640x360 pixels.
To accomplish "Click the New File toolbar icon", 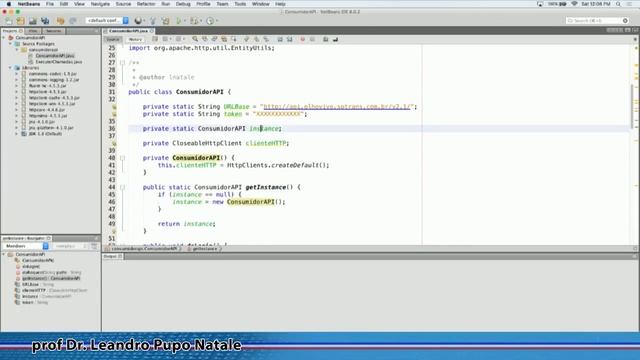I will 9,21.
